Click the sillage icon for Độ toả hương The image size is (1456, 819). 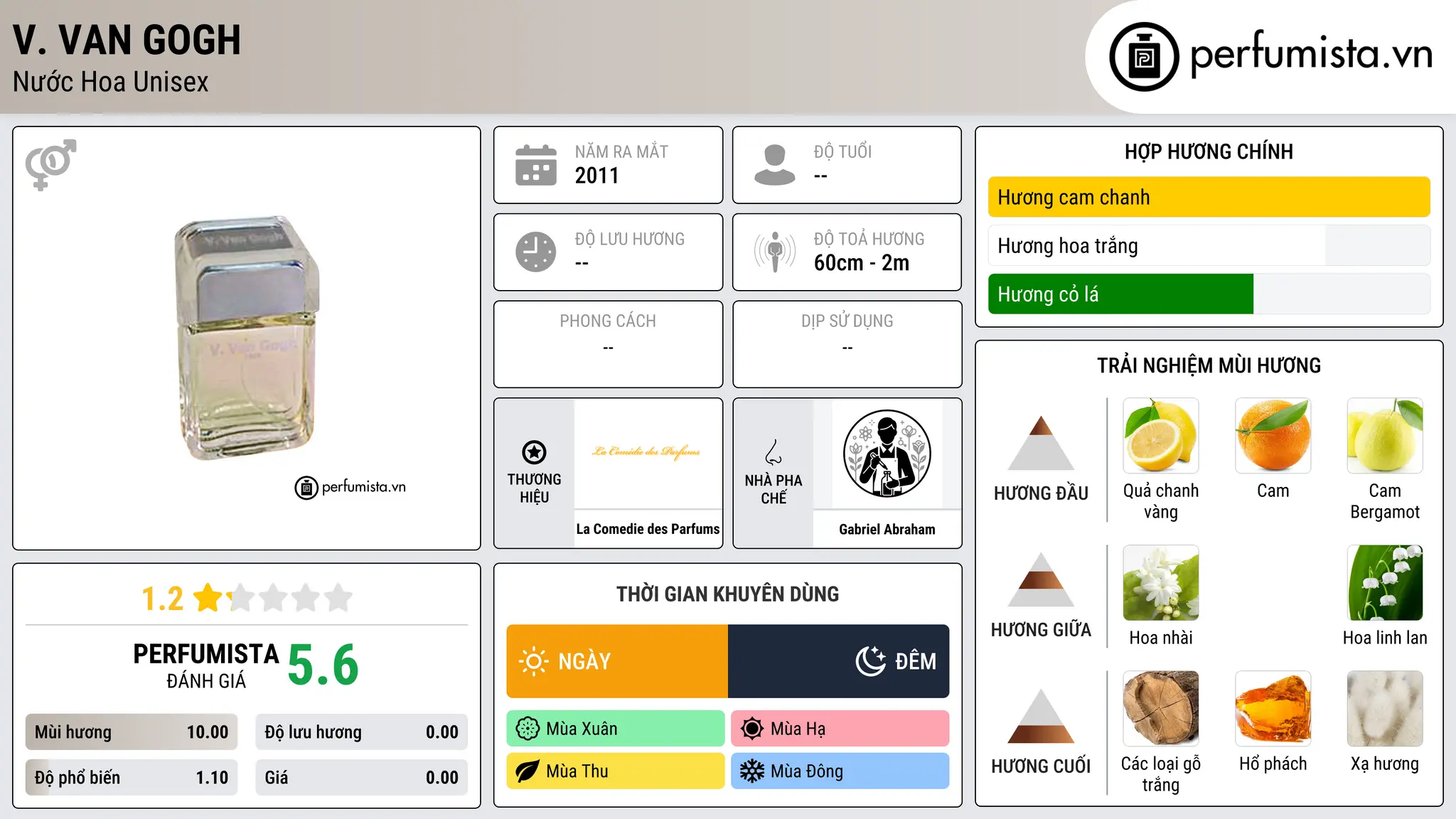point(775,252)
